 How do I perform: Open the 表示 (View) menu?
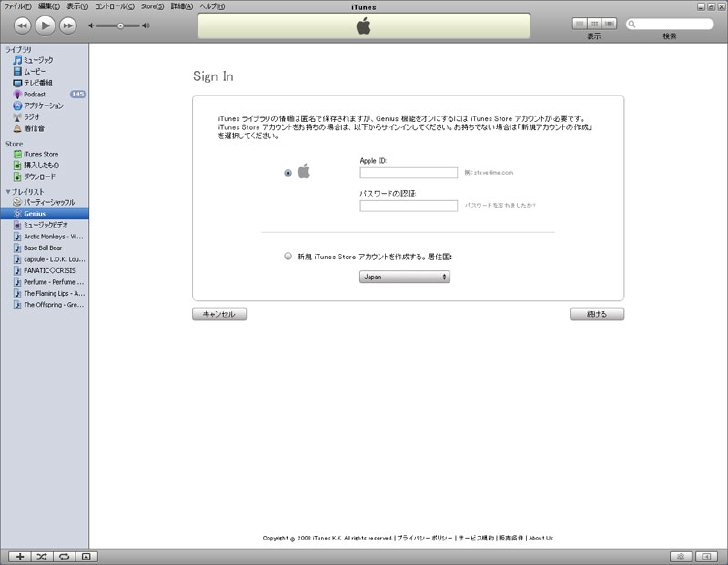pyautogui.click(x=77, y=6)
